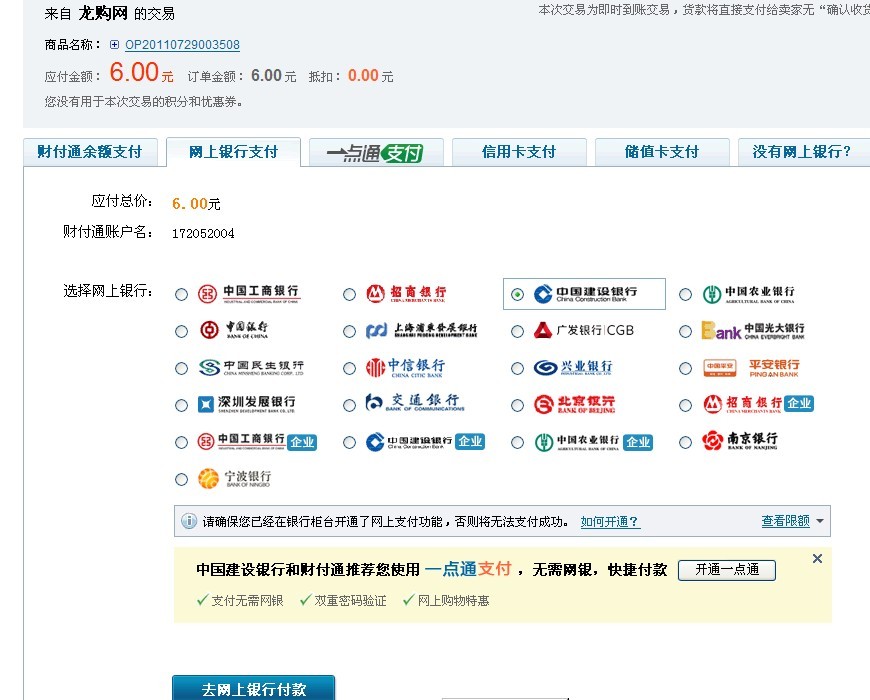870x700 pixels.
Task: Click the 中国工商银行 企业 logo
Action: 257,442
